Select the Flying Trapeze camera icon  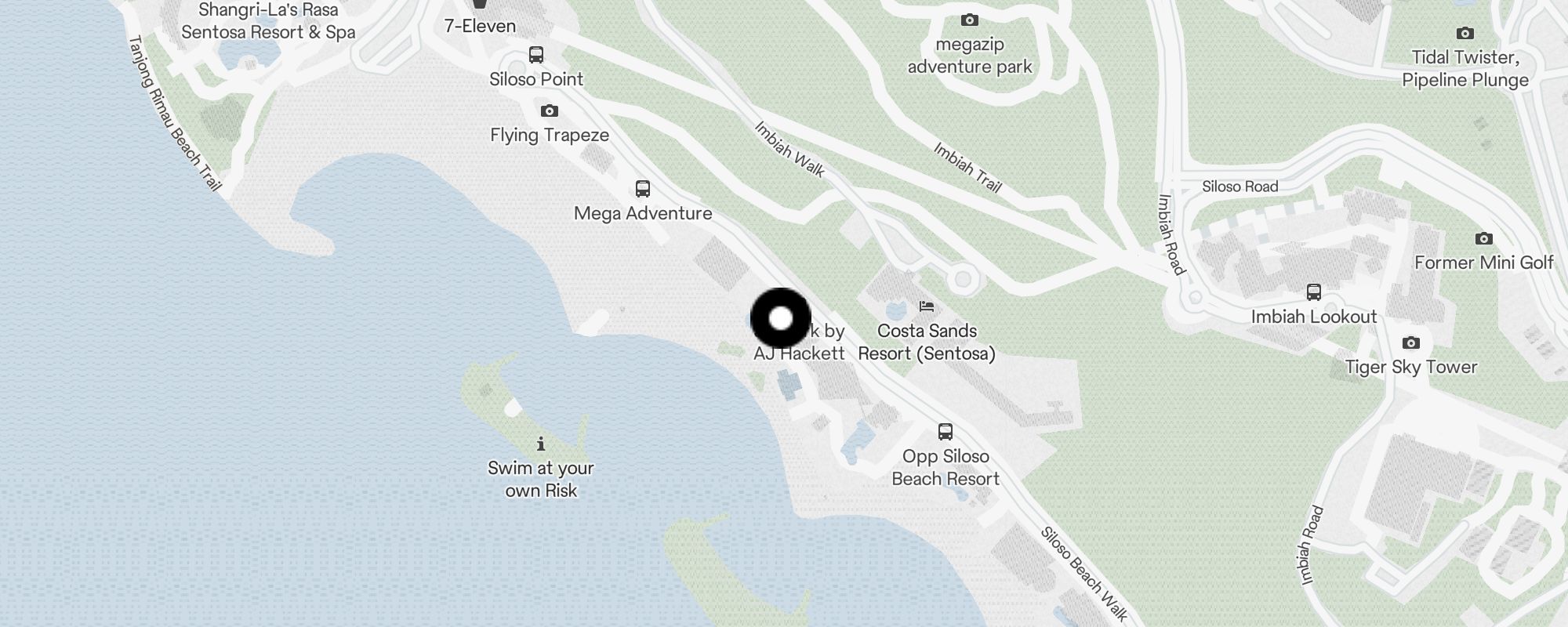click(x=550, y=111)
